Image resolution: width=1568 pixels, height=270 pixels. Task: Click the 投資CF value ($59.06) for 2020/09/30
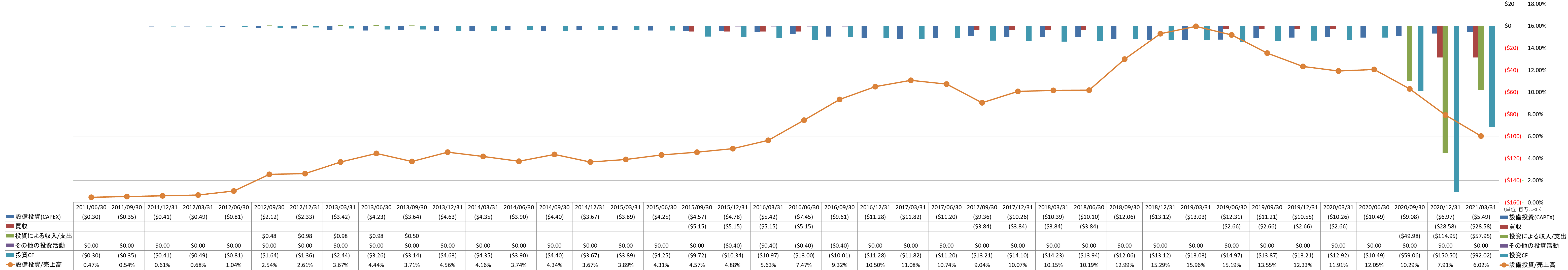1410,255
